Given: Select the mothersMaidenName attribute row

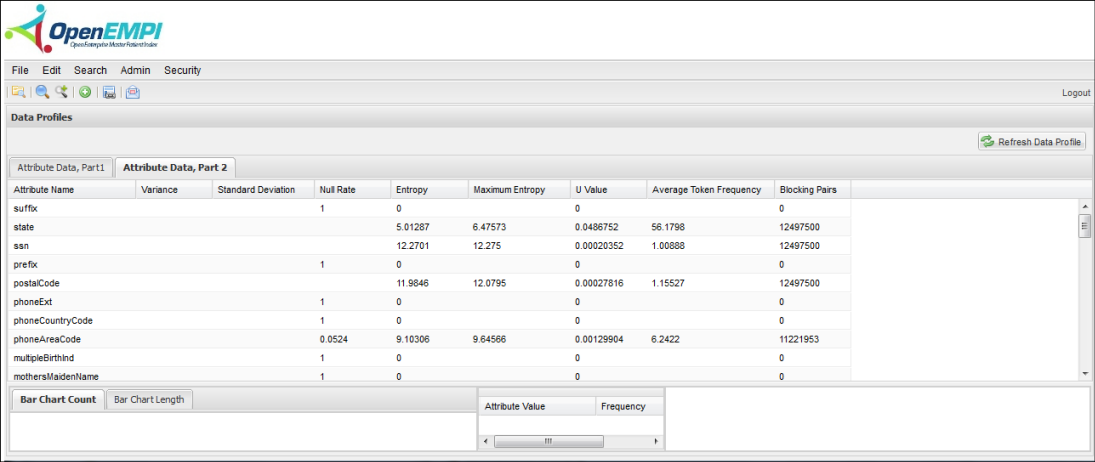Looking at the screenshot, I should pyautogui.click(x=429, y=376).
